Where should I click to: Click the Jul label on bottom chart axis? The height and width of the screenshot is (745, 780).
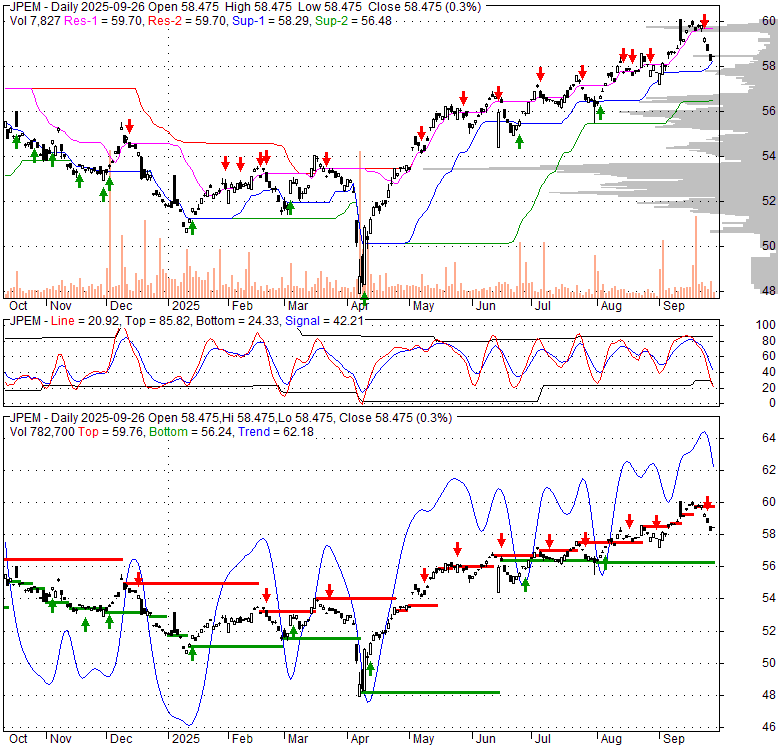click(x=542, y=739)
